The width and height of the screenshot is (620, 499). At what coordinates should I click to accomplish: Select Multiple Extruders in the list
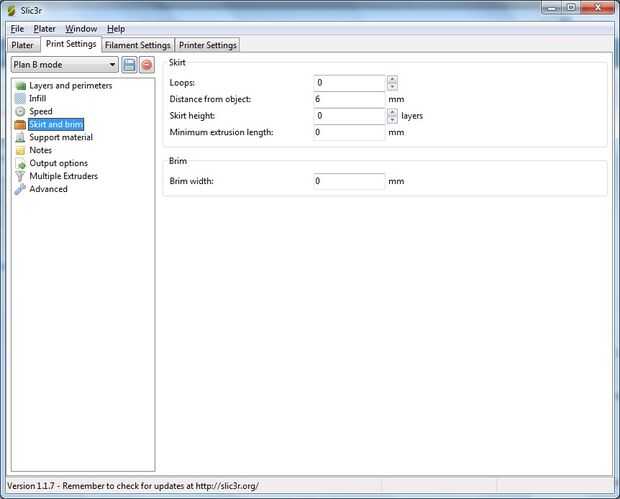[x=64, y=176]
